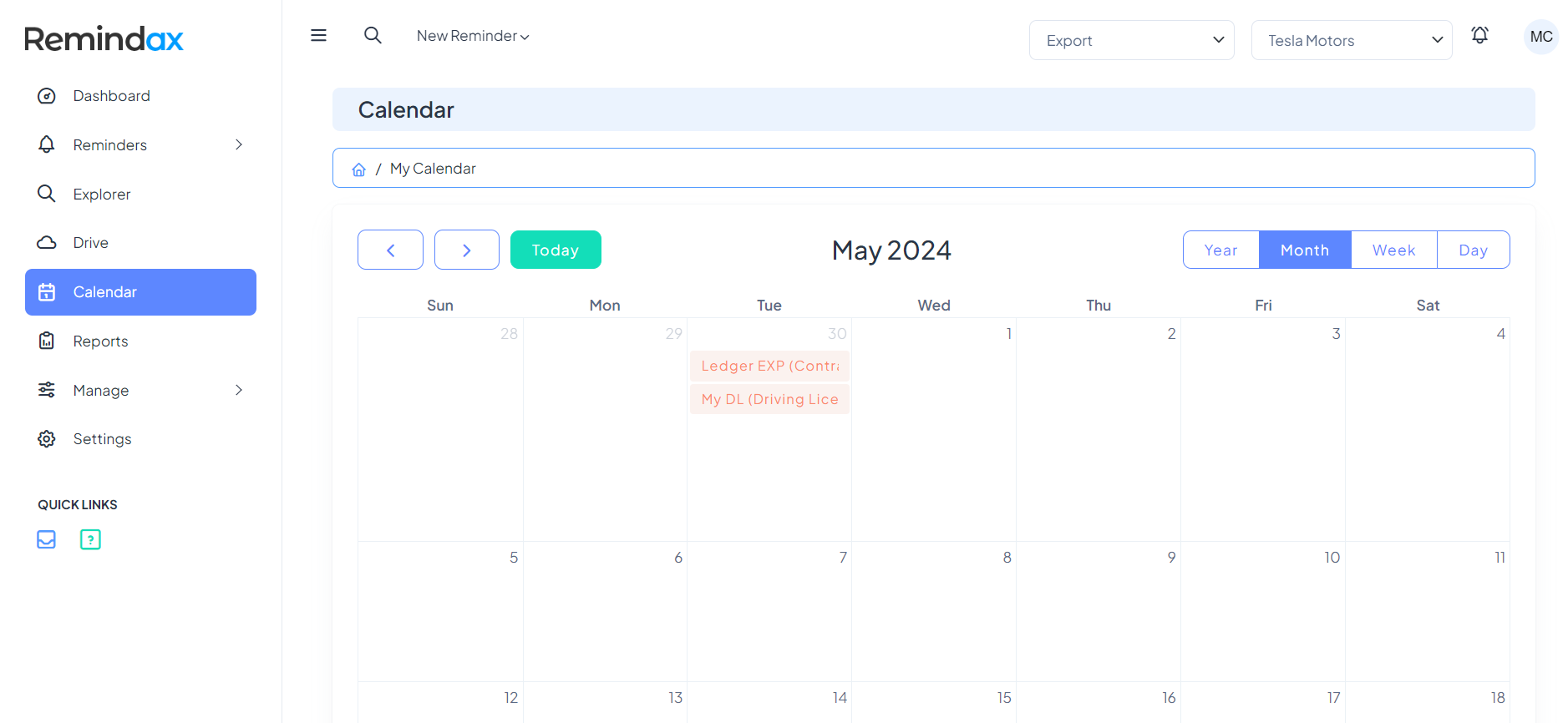Open the Drive cloud icon
This screenshot has height=723, width=1568.
pyautogui.click(x=47, y=242)
